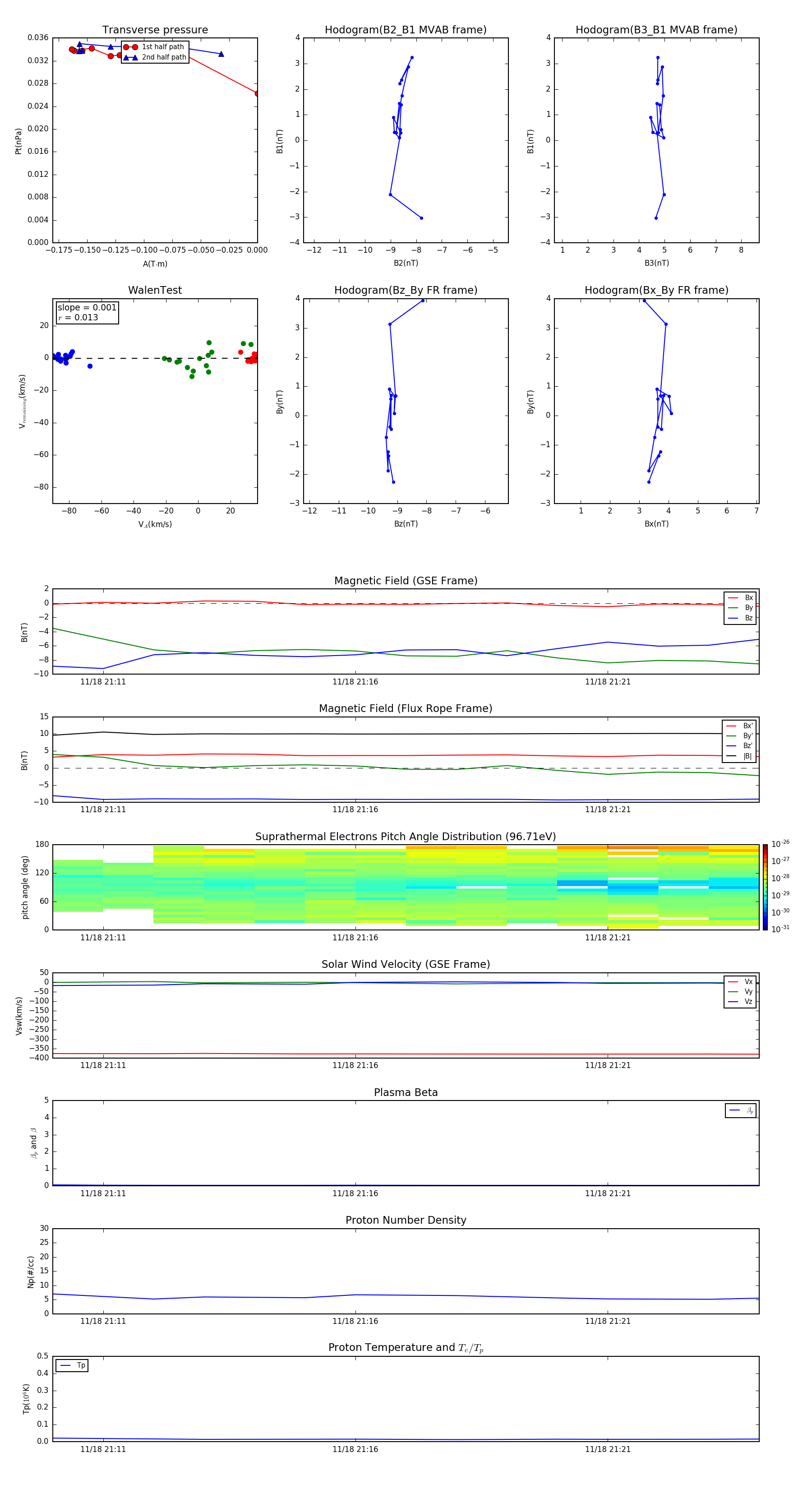Viewport: 812px width, 1489px height.
Task: Click the last red point in transverse pressure plot
Action: (257, 93)
